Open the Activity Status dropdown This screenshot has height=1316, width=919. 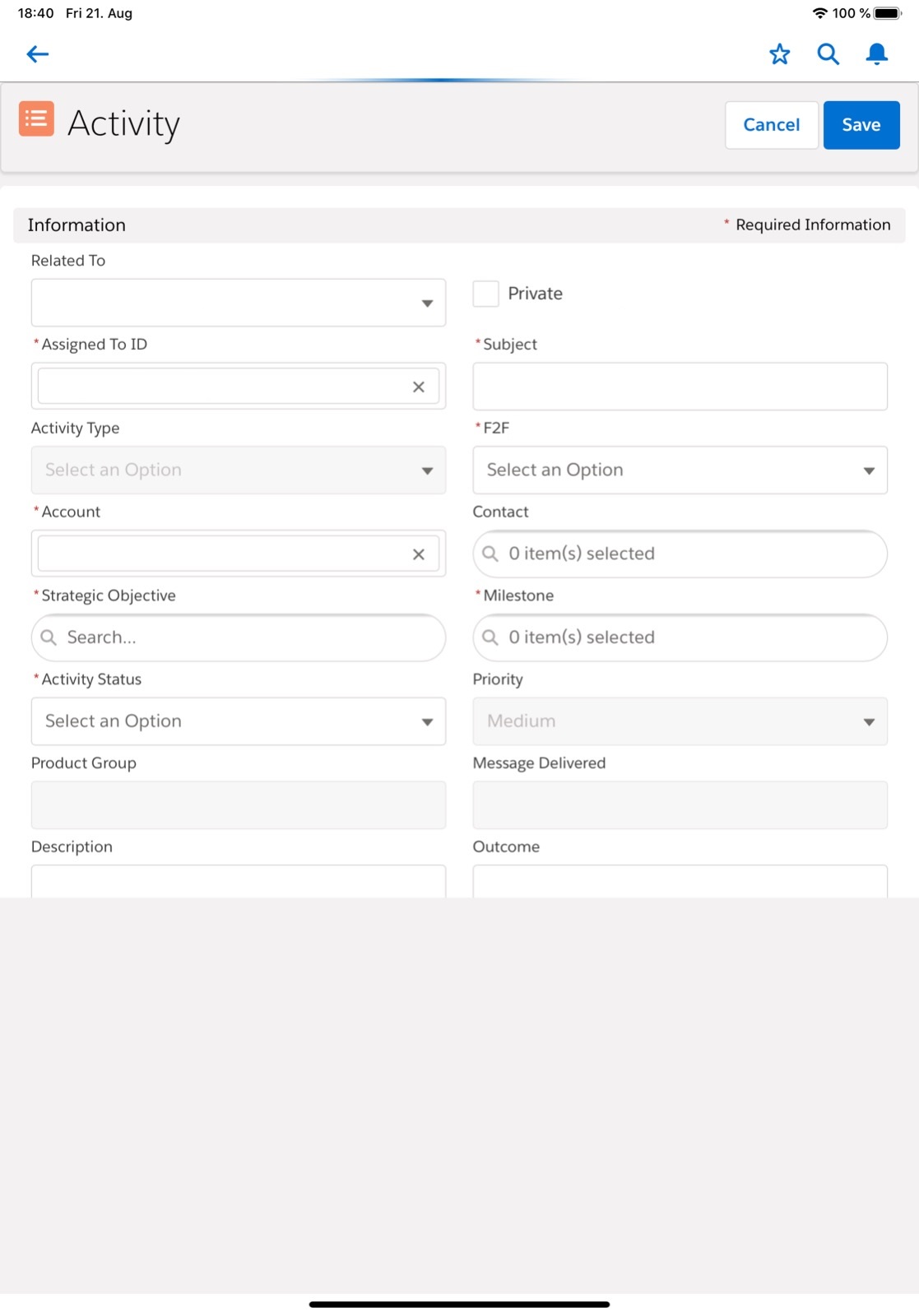[239, 721]
